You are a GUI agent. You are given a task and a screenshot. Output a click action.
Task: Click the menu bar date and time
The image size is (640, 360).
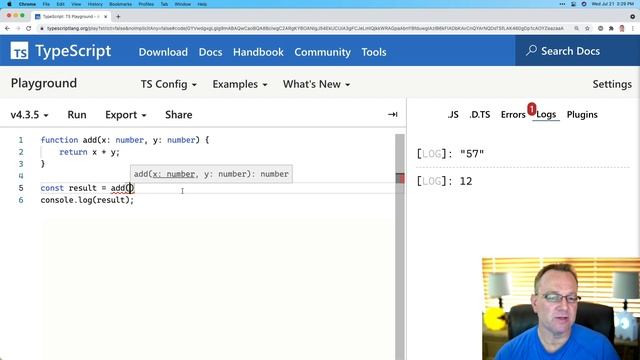(612, 4)
